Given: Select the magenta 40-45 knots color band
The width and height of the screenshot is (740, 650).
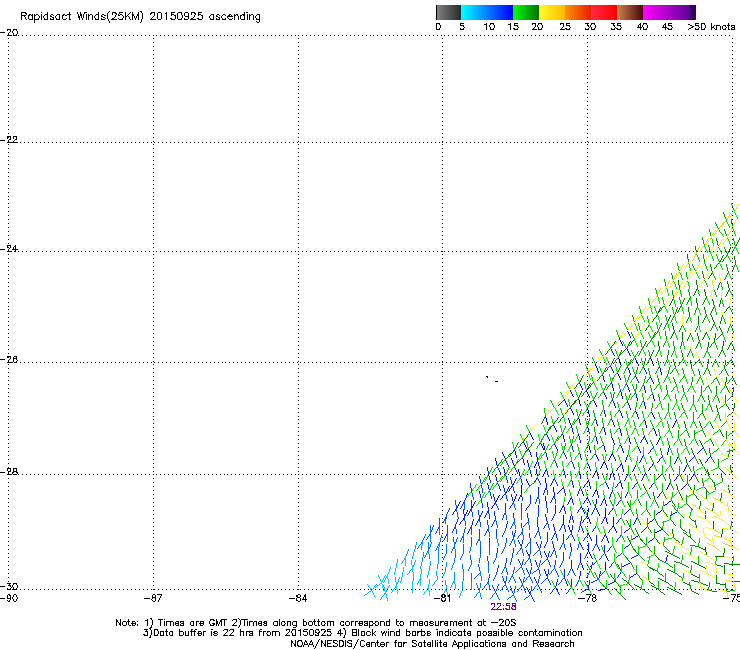Looking at the screenshot, I should [x=656, y=12].
